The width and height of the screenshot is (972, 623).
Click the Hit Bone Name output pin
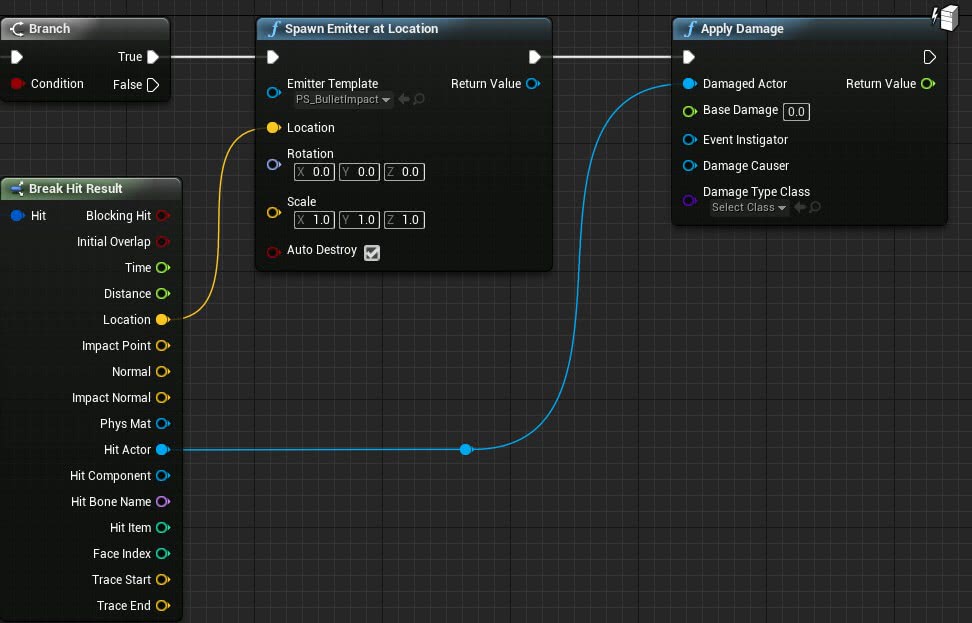pos(162,502)
